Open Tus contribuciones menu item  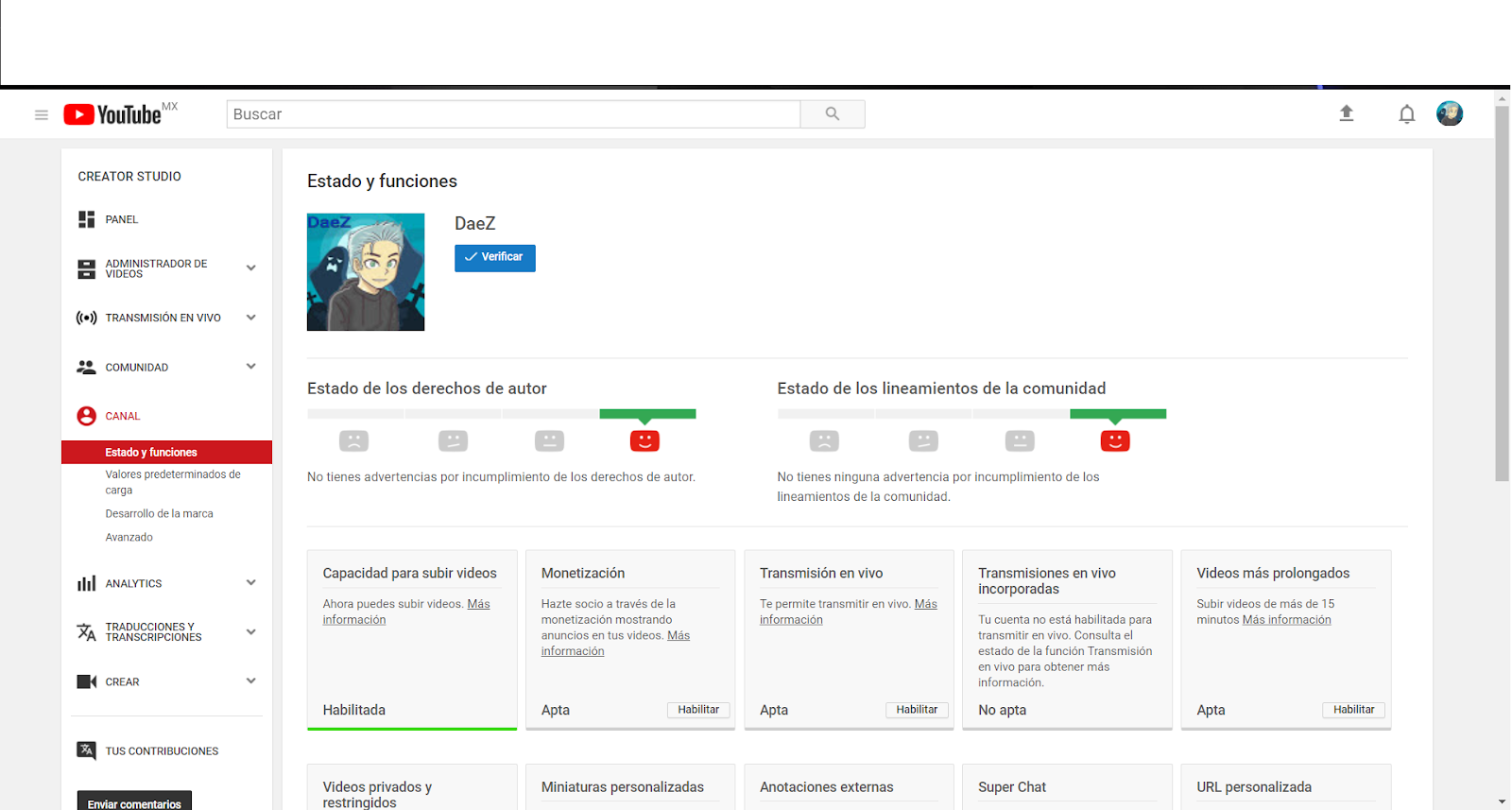[x=162, y=751]
